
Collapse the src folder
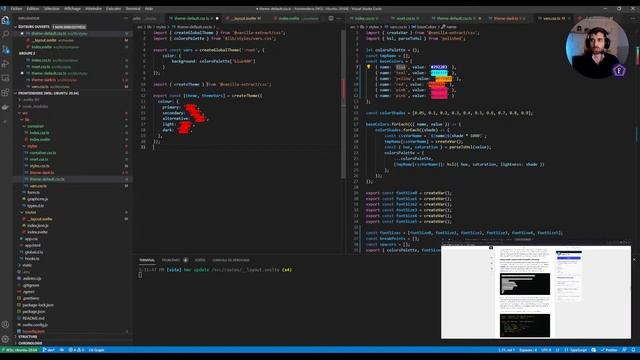click(24, 113)
